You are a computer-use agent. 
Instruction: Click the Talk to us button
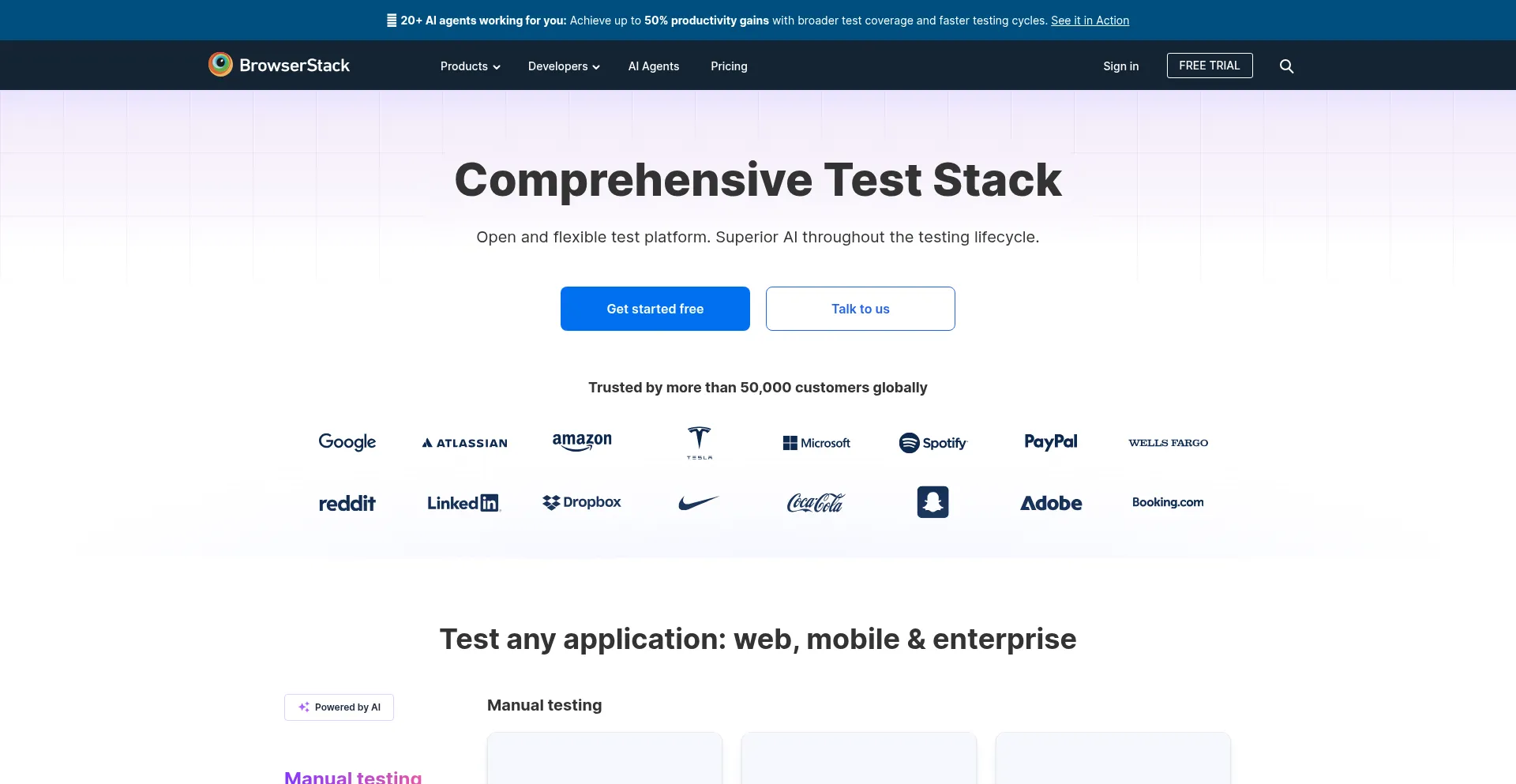point(861,309)
